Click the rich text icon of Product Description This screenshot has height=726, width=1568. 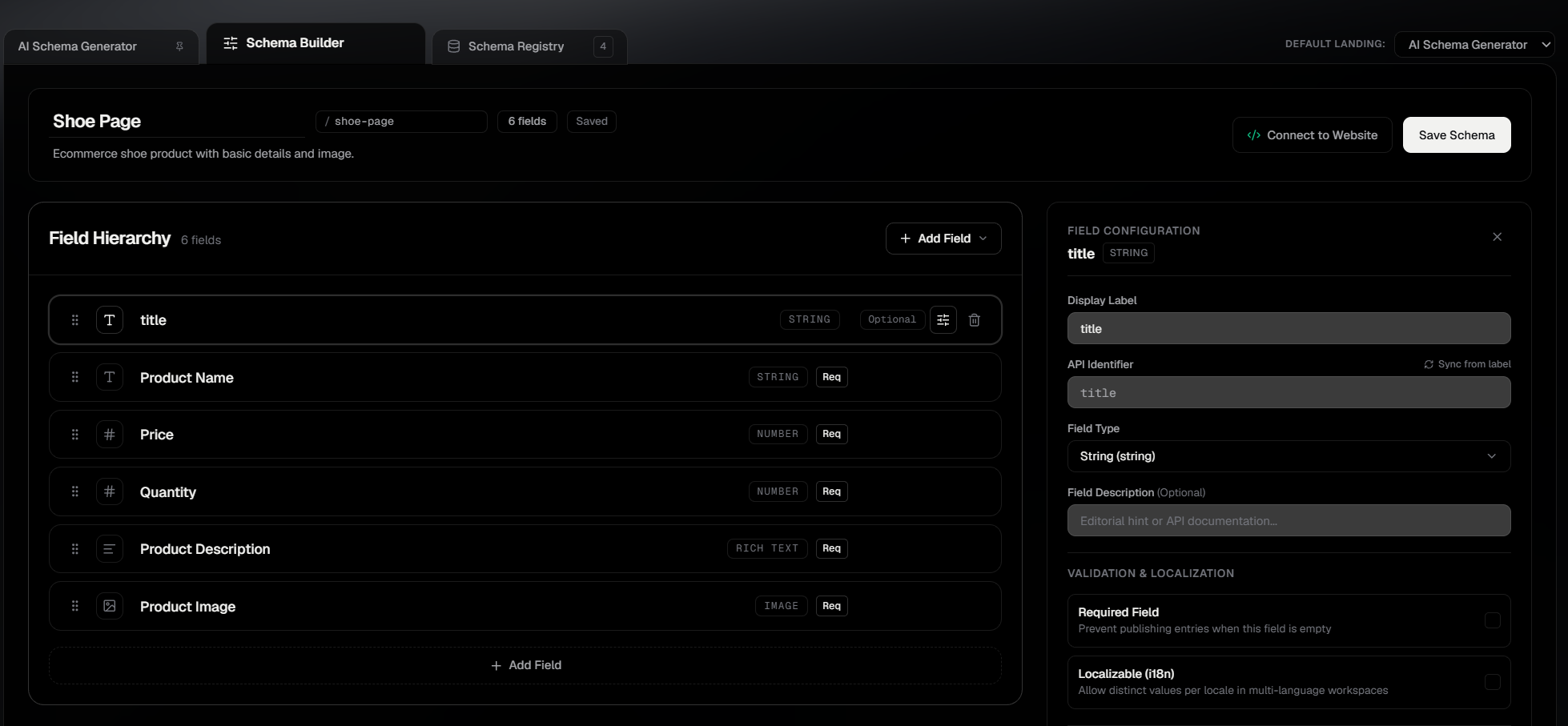pyautogui.click(x=110, y=549)
